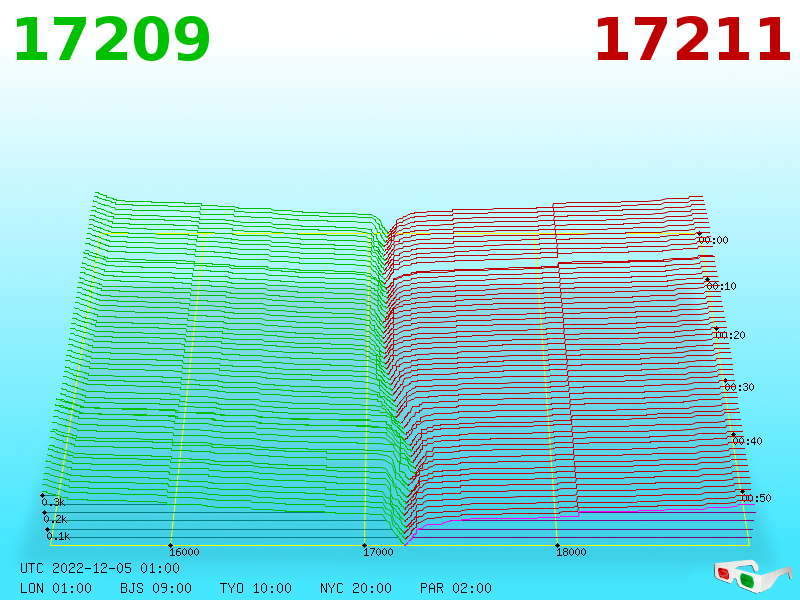The height and width of the screenshot is (600, 800).
Task: Click the red ask price 17211
Action: [692, 40]
